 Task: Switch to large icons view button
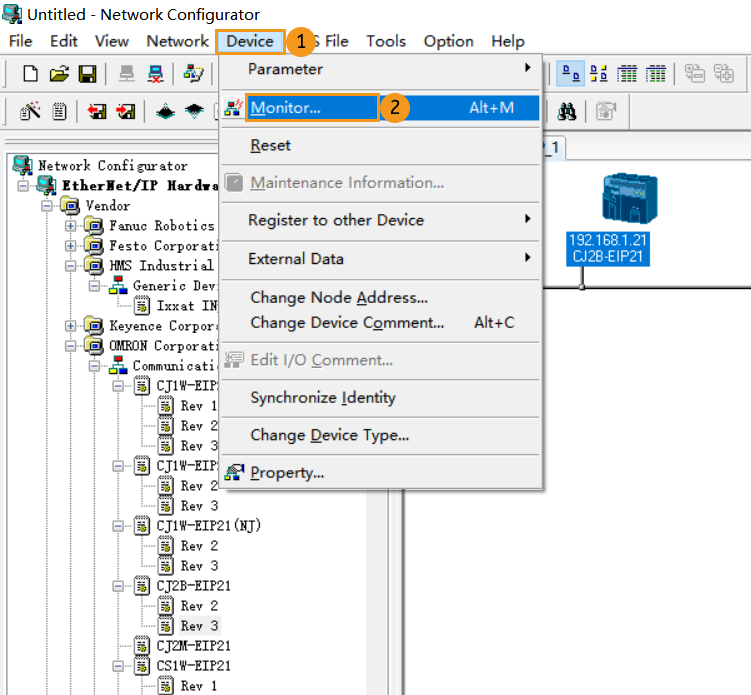(x=571, y=74)
